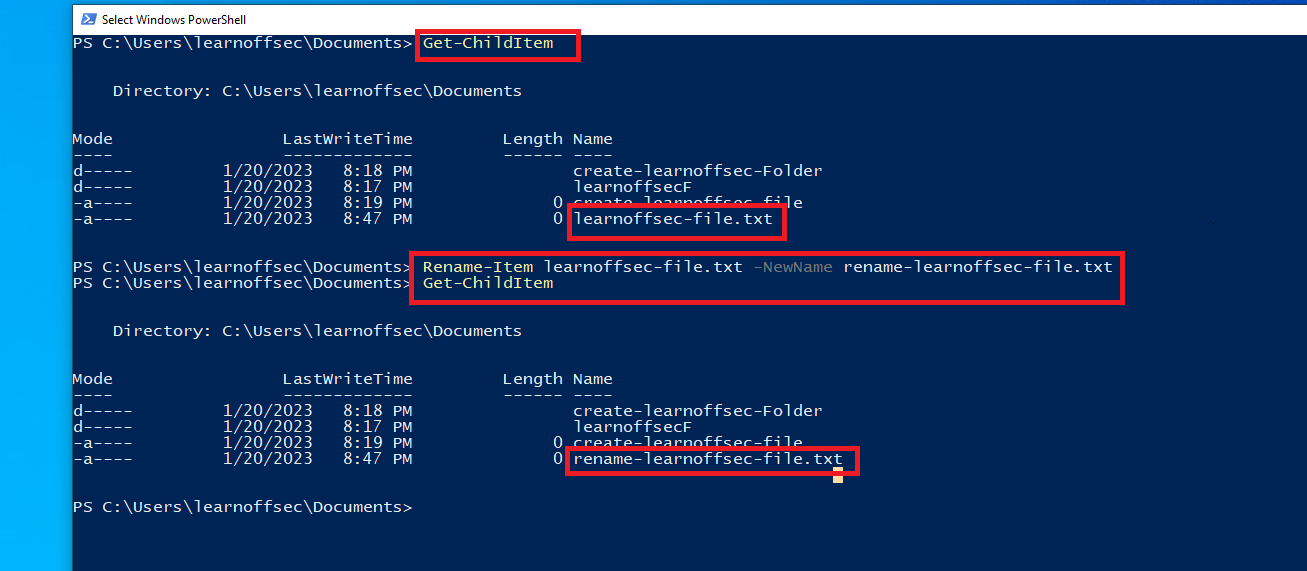1307x571 pixels.
Task: Click the blinking cursor block below the renamed file
Action: point(837,478)
